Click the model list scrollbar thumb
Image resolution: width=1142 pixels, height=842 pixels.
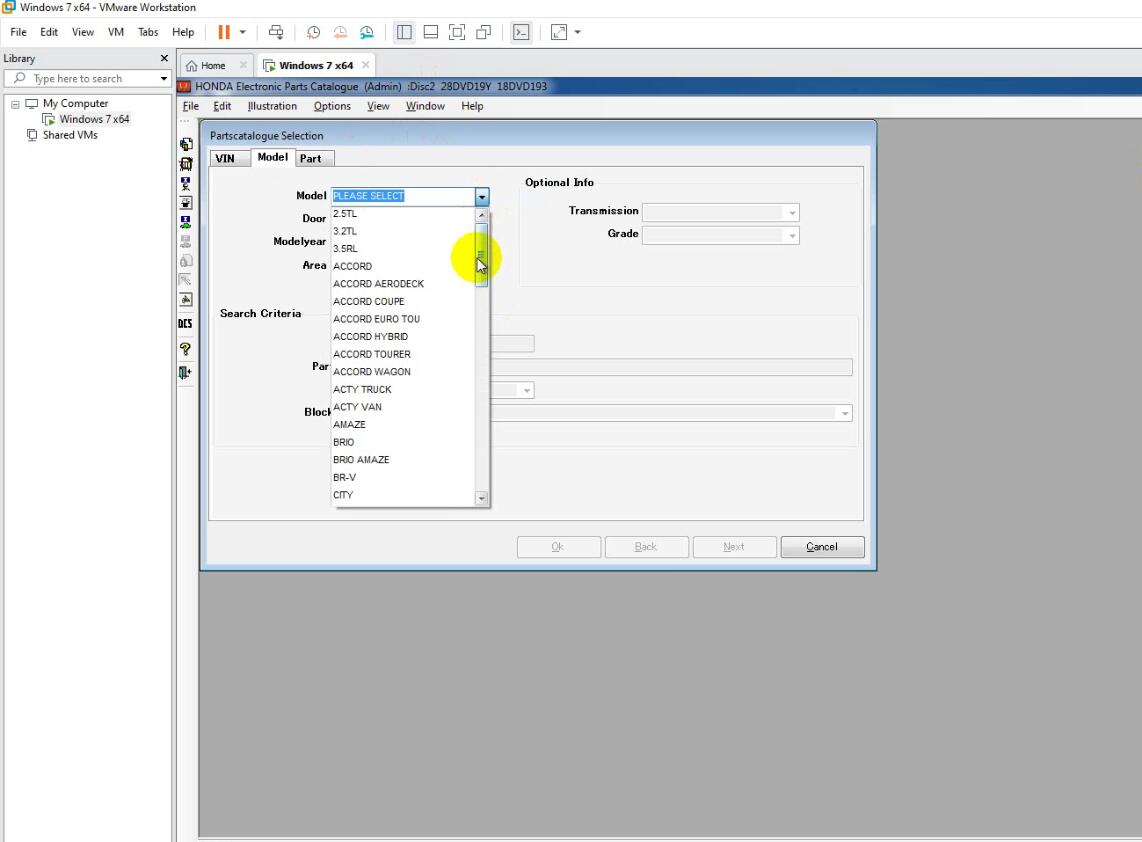(x=481, y=255)
